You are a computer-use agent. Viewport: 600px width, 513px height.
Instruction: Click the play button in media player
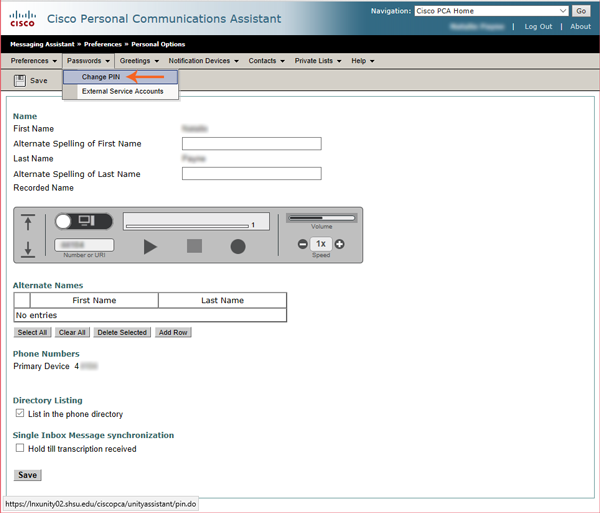click(x=150, y=246)
